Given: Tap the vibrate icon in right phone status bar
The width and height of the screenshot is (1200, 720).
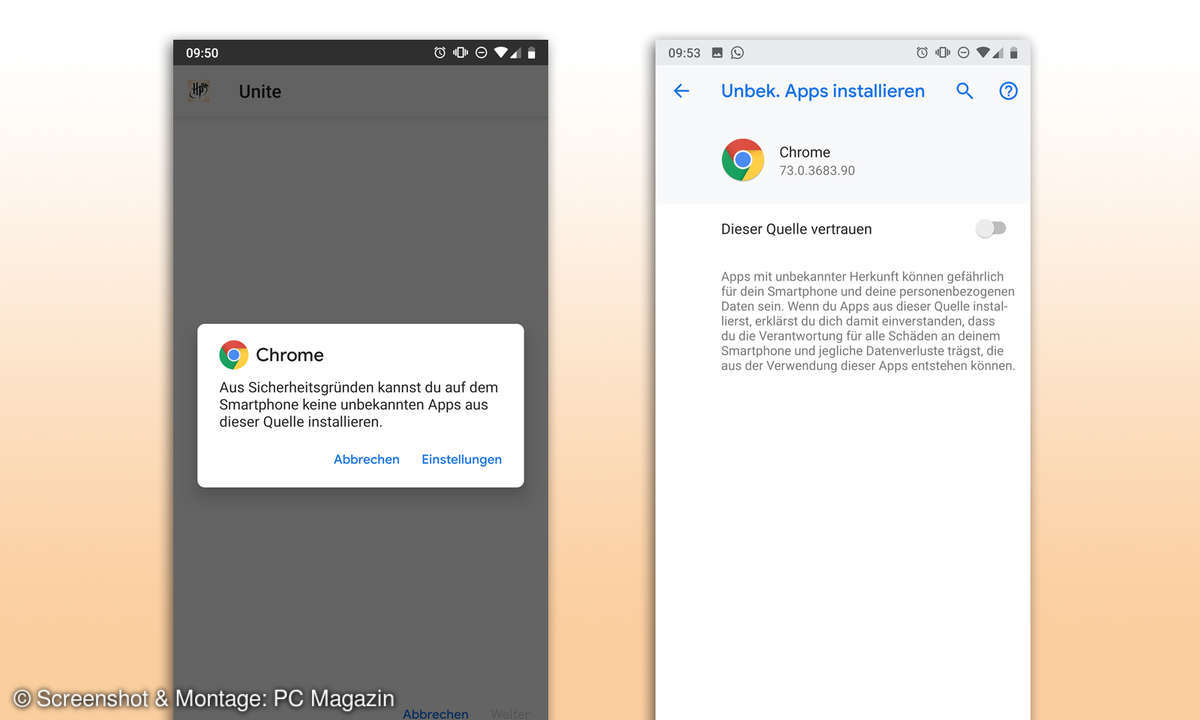Looking at the screenshot, I should [x=943, y=53].
